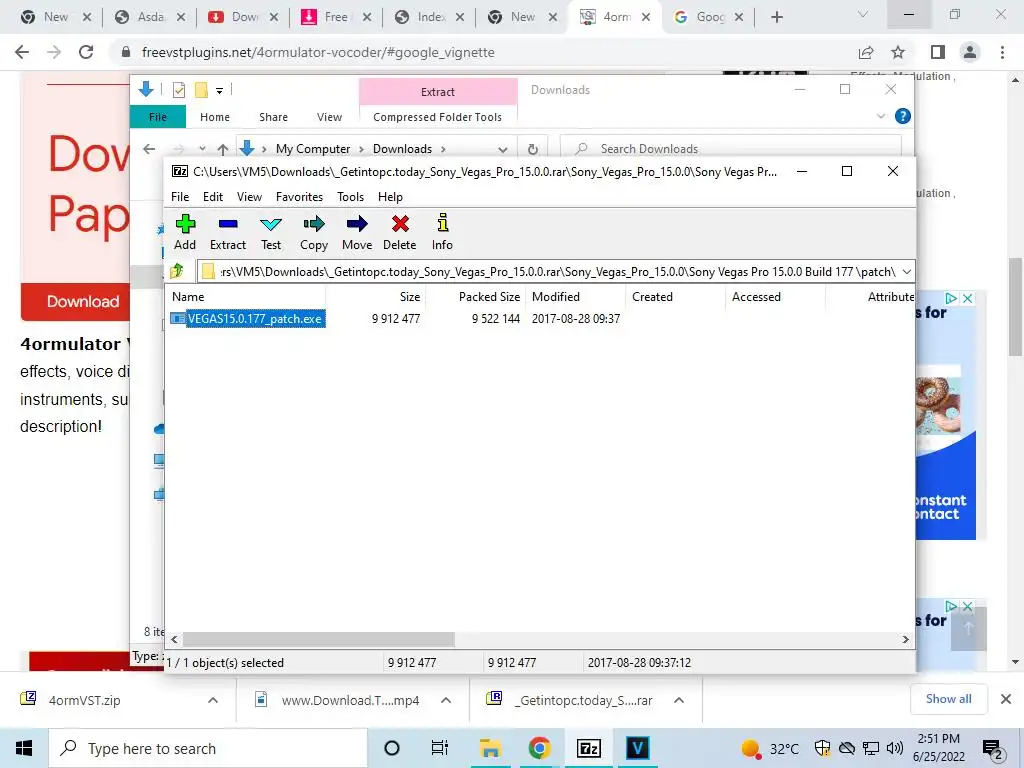The width and height of the screenshot is (1024, 768).
Task: Open the Favorites menu in 7-Zip
Action: (x=299, y=197)
